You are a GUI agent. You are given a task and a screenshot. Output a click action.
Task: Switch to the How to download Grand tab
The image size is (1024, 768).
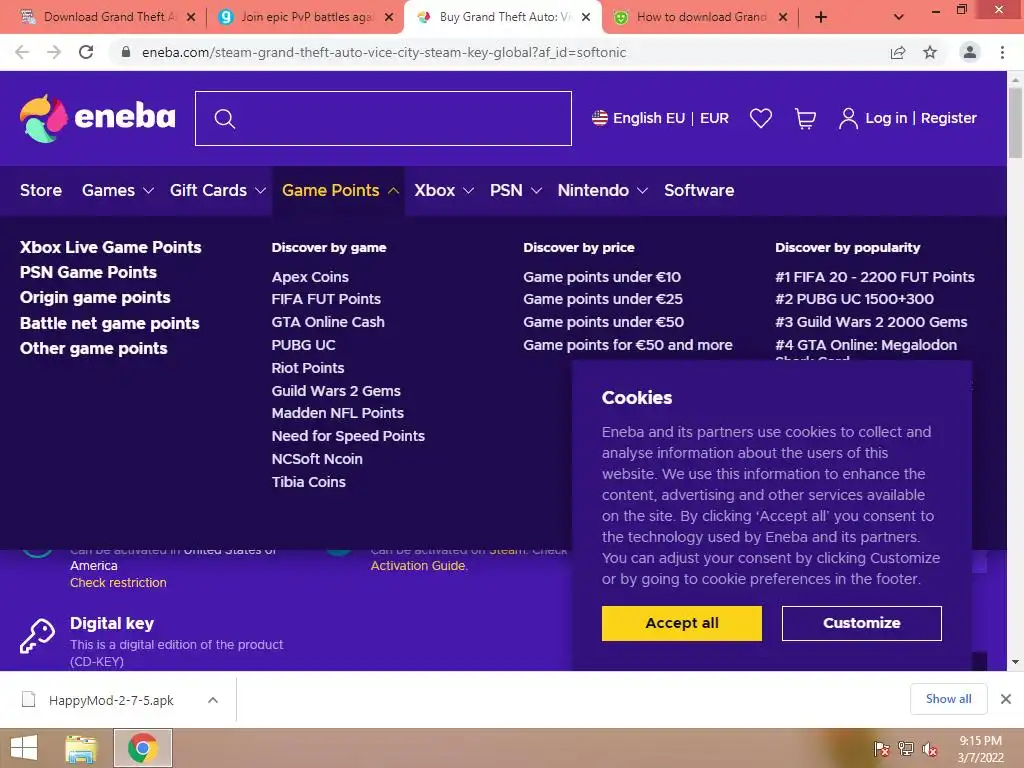point(701,17)
